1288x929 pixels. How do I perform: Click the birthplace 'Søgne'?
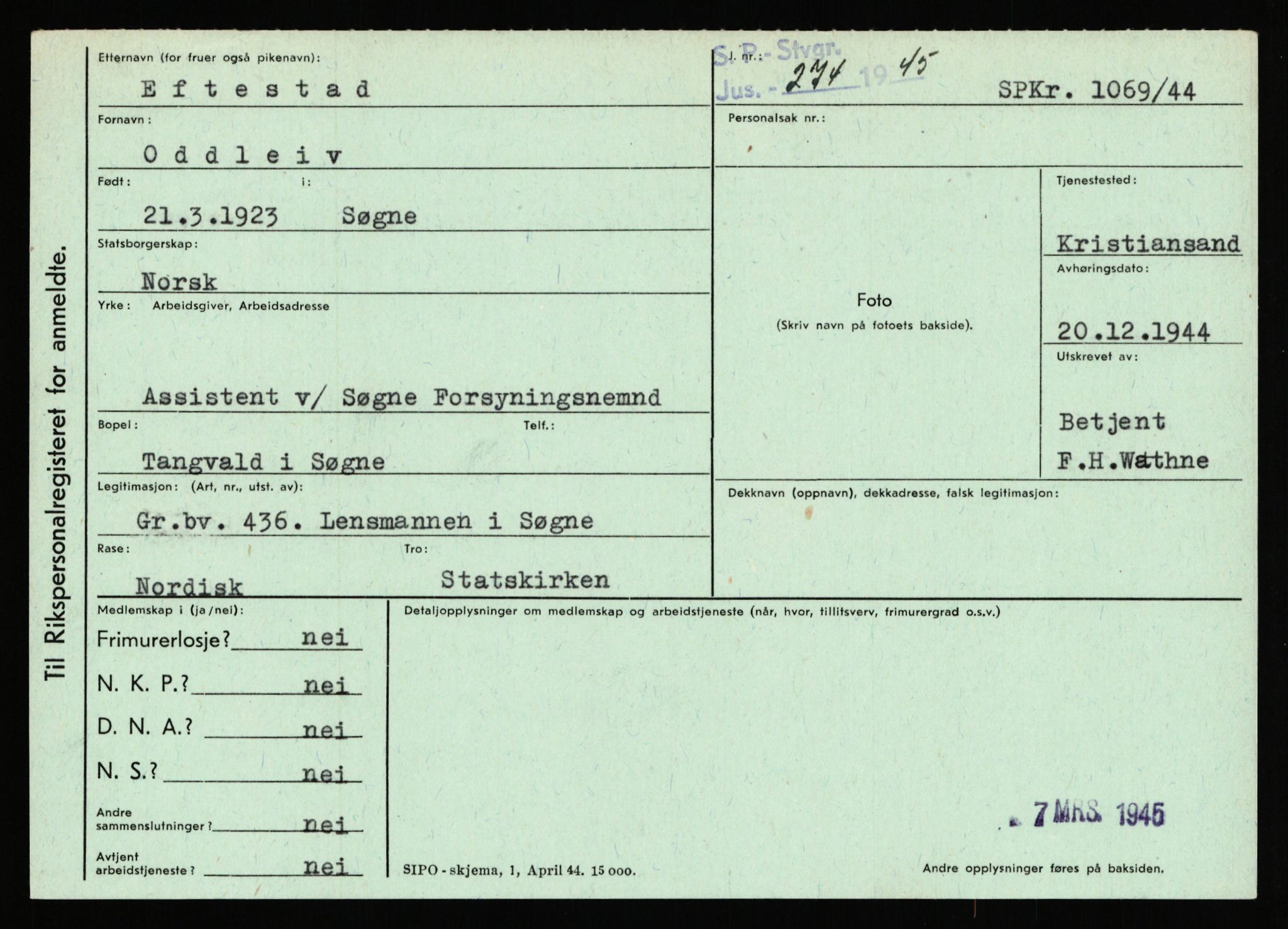(379, 217)
